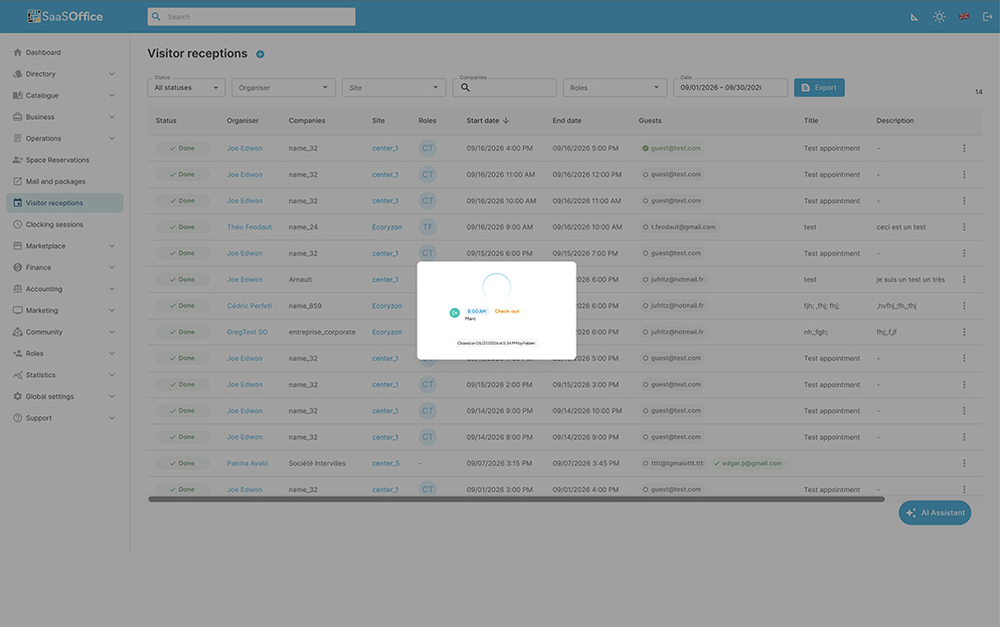Click the GregTest SO organiser link
This screenshot has width=1000, height=627.
247,332
